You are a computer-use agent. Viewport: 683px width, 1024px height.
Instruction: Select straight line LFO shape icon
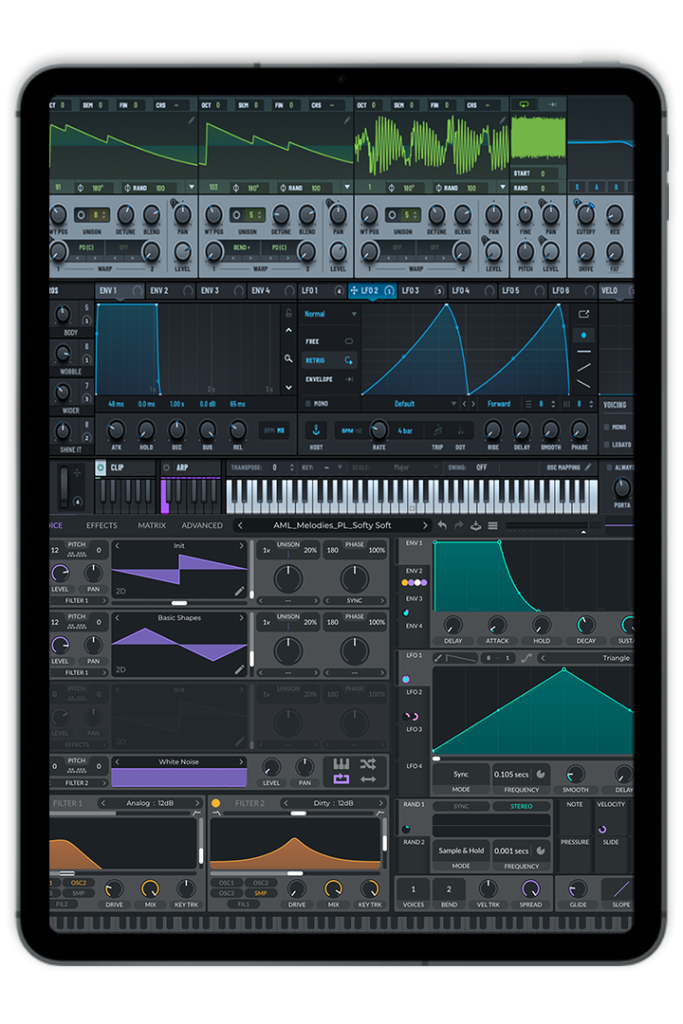point(584,351)
